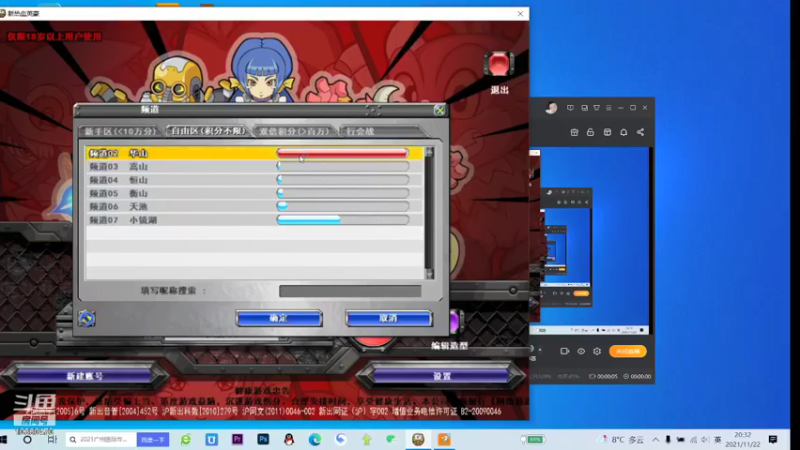Open the 新手区 (<10万分) tab
Image resolution: width=800 pixels, height=450 pixels.
click(x=120, y=131)
